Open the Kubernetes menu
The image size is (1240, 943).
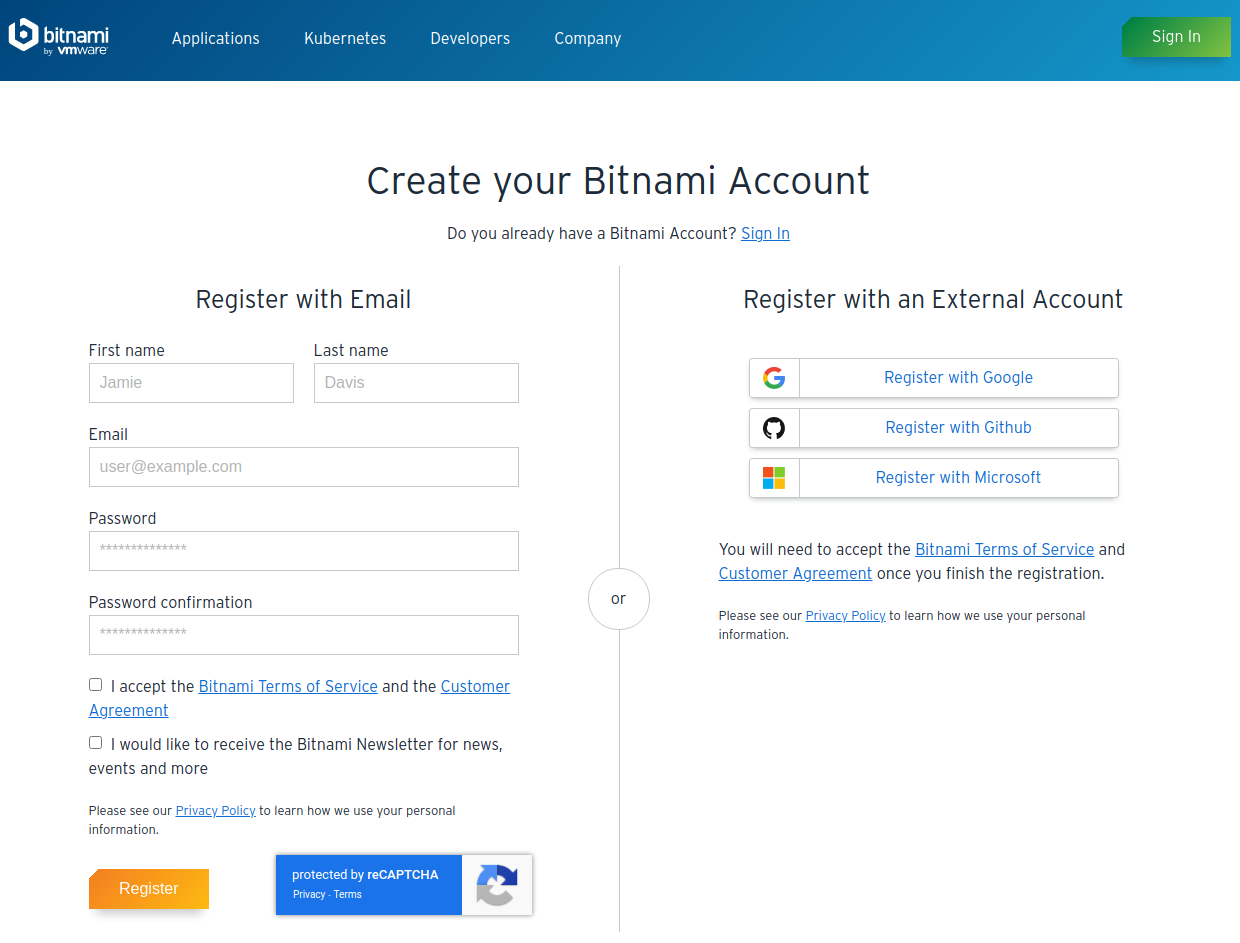click(345, 38)
